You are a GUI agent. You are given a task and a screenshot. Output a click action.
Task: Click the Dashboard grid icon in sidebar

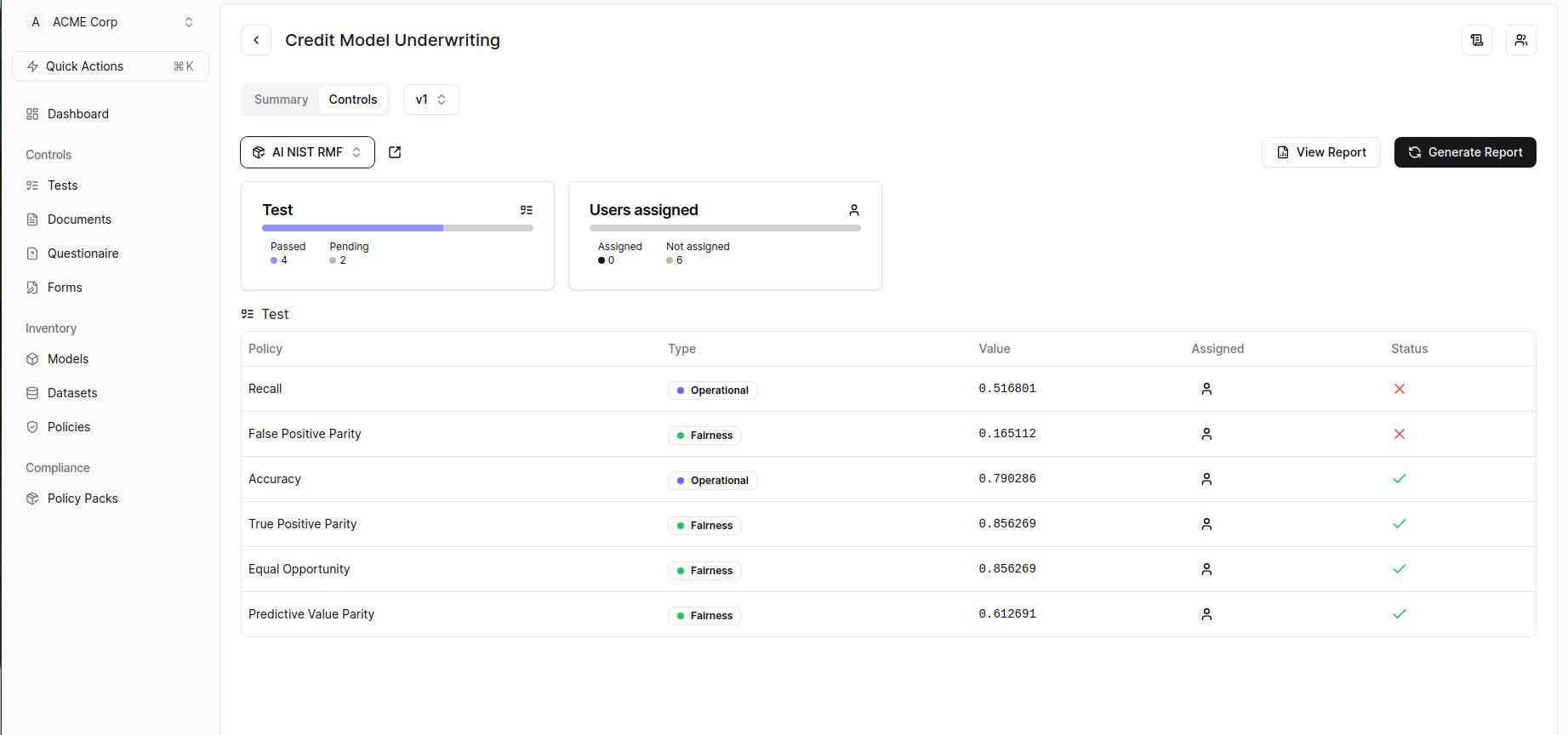pos(32,114)
